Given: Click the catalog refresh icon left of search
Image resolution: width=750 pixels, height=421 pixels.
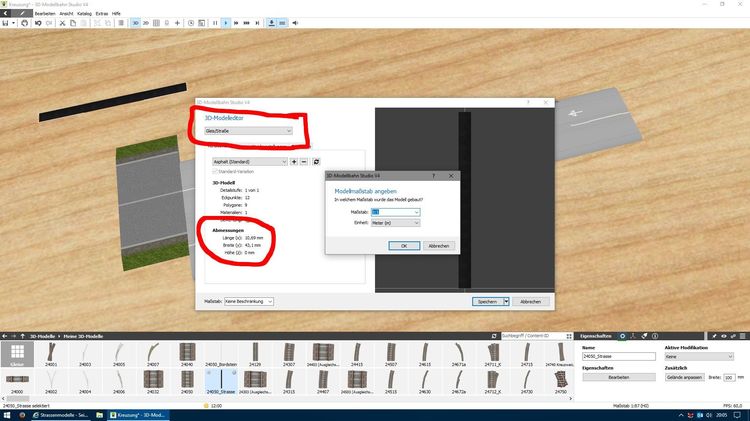Looking at the screenshot, I should 494,336.
